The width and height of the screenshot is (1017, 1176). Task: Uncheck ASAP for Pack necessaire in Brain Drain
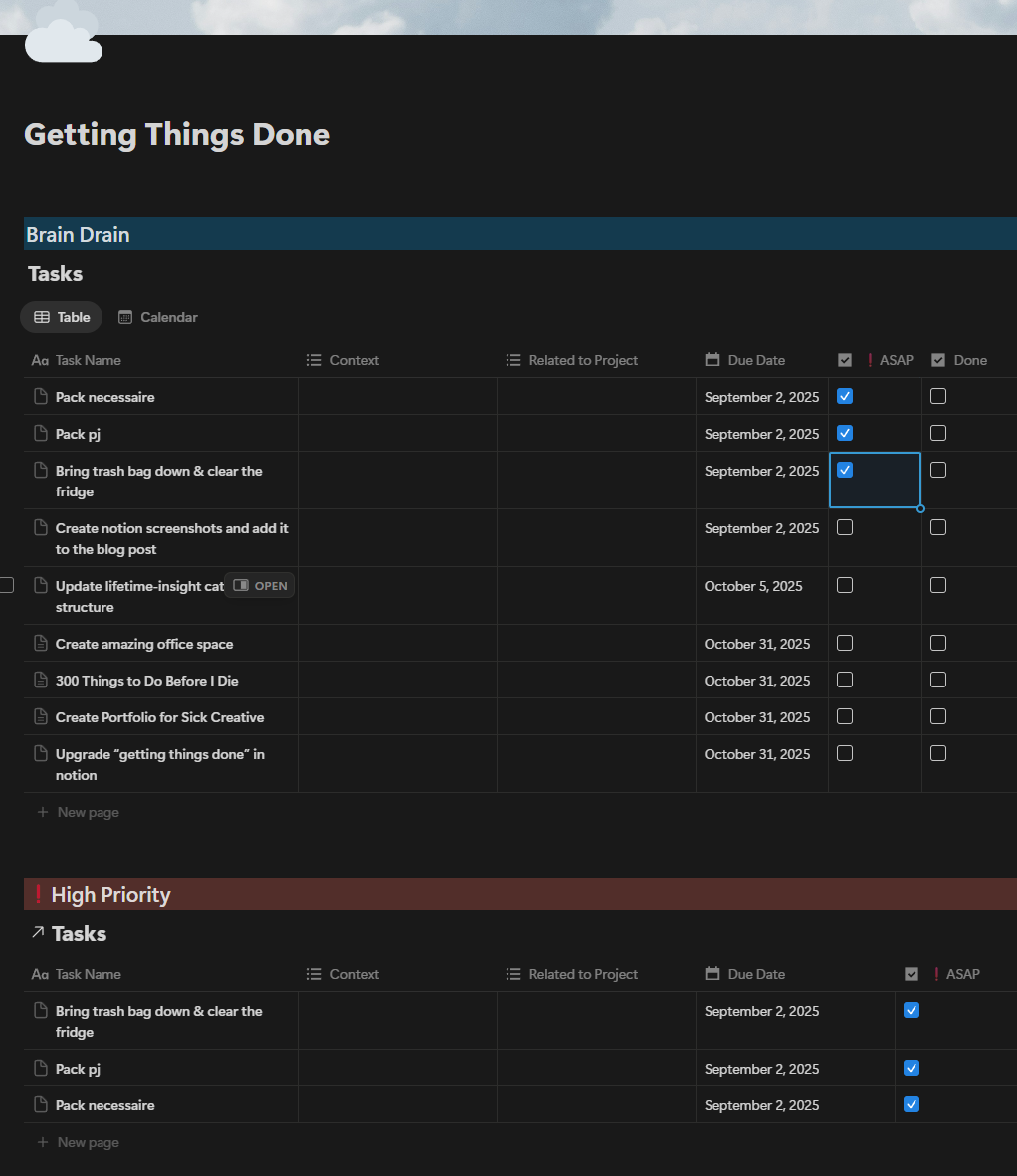pos(845,396)
